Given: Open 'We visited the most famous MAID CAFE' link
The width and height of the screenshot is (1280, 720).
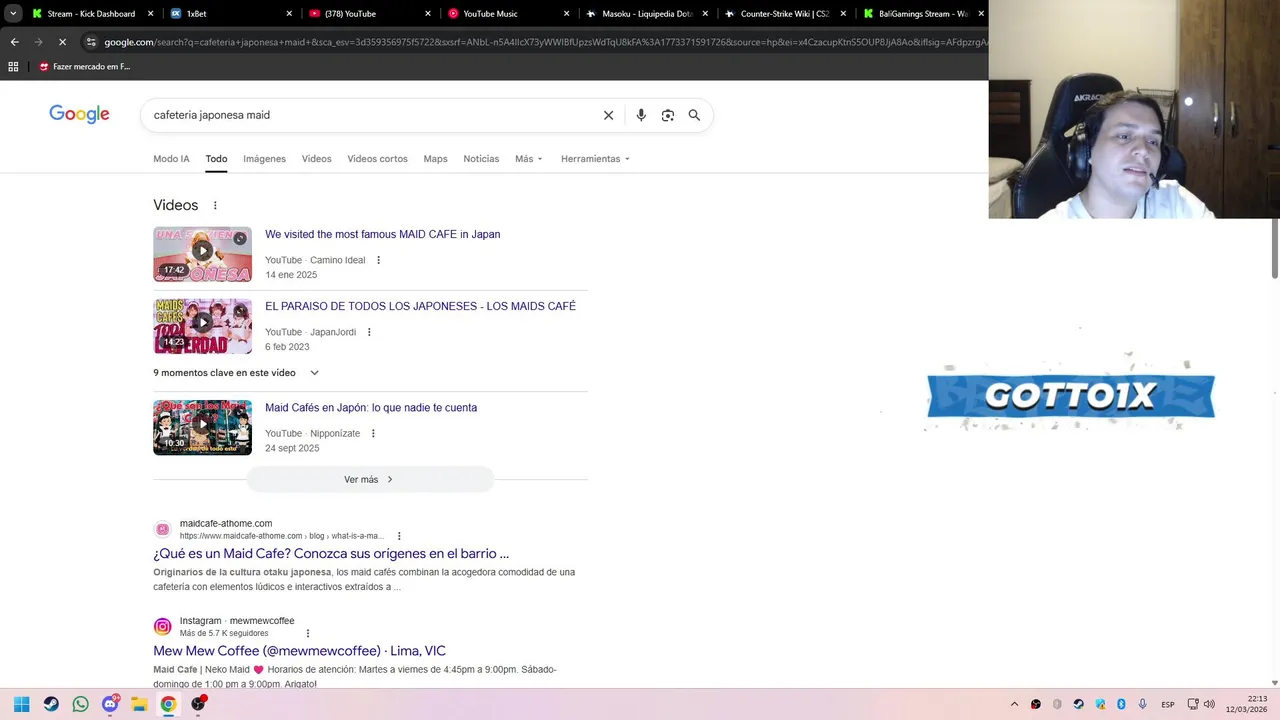Looking at the screenshot, I should point(382,234).
